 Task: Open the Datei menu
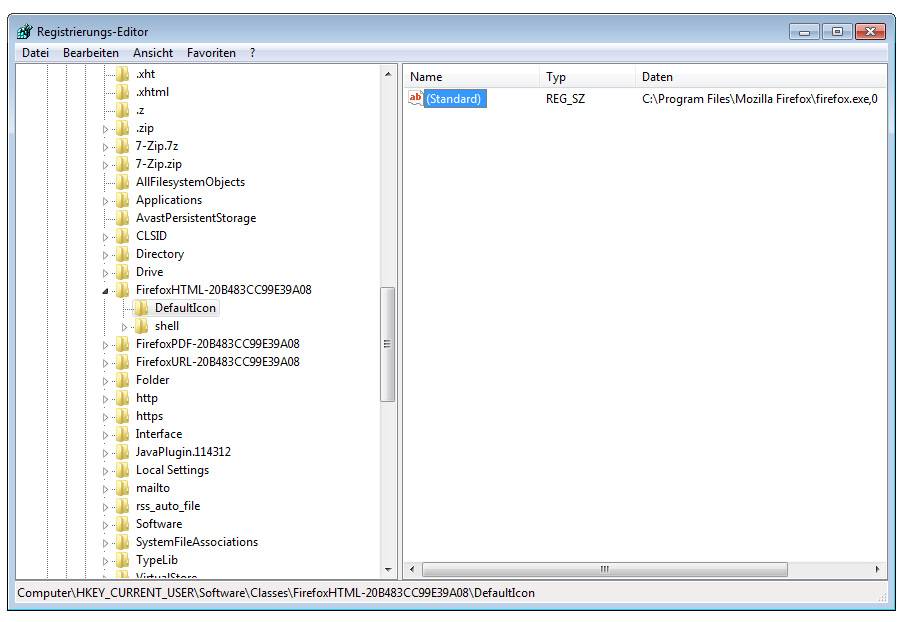(35, 53)
